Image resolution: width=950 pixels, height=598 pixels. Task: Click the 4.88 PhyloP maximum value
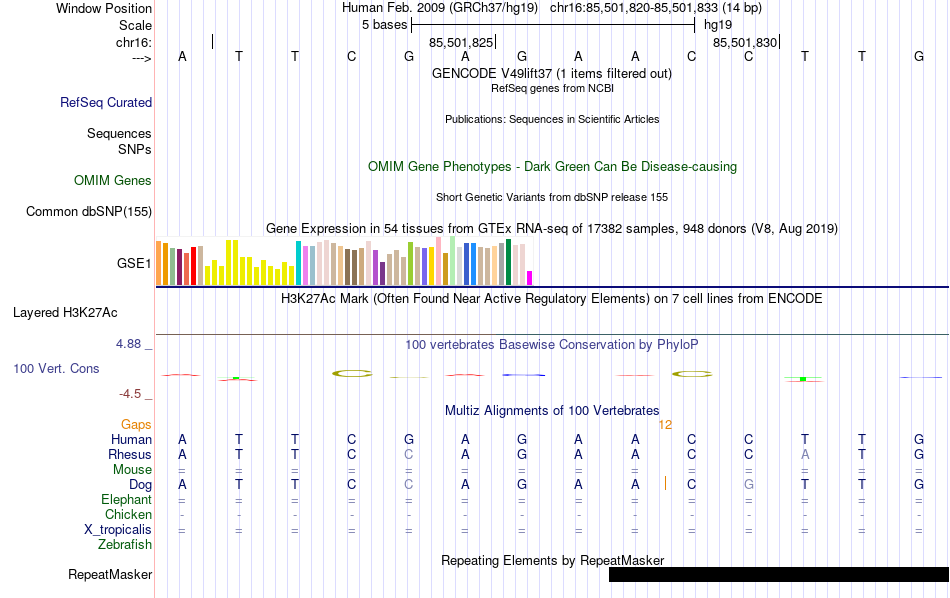[x=128, y=344]
